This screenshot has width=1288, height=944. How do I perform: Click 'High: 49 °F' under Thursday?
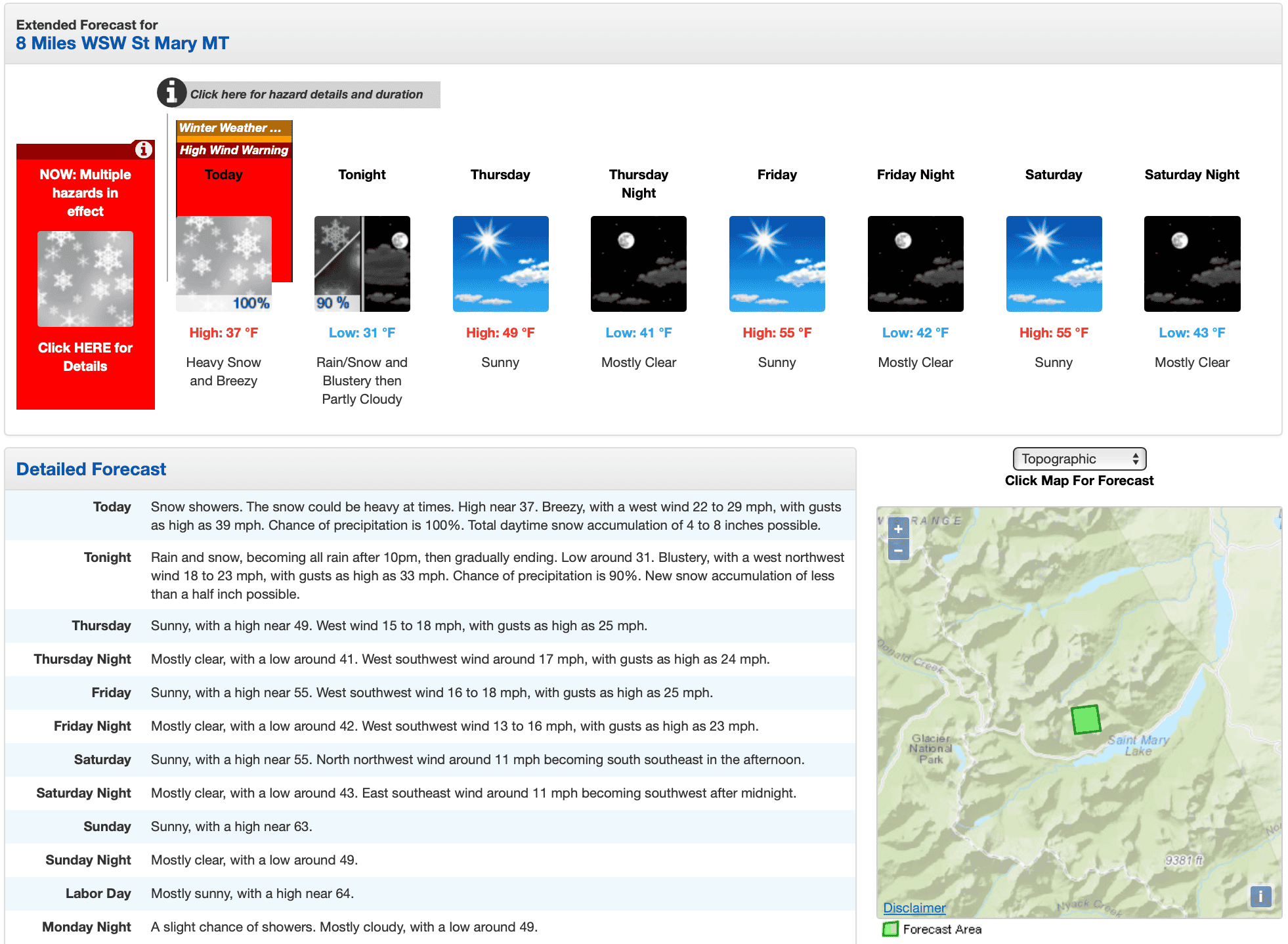(x=501, y=333)
